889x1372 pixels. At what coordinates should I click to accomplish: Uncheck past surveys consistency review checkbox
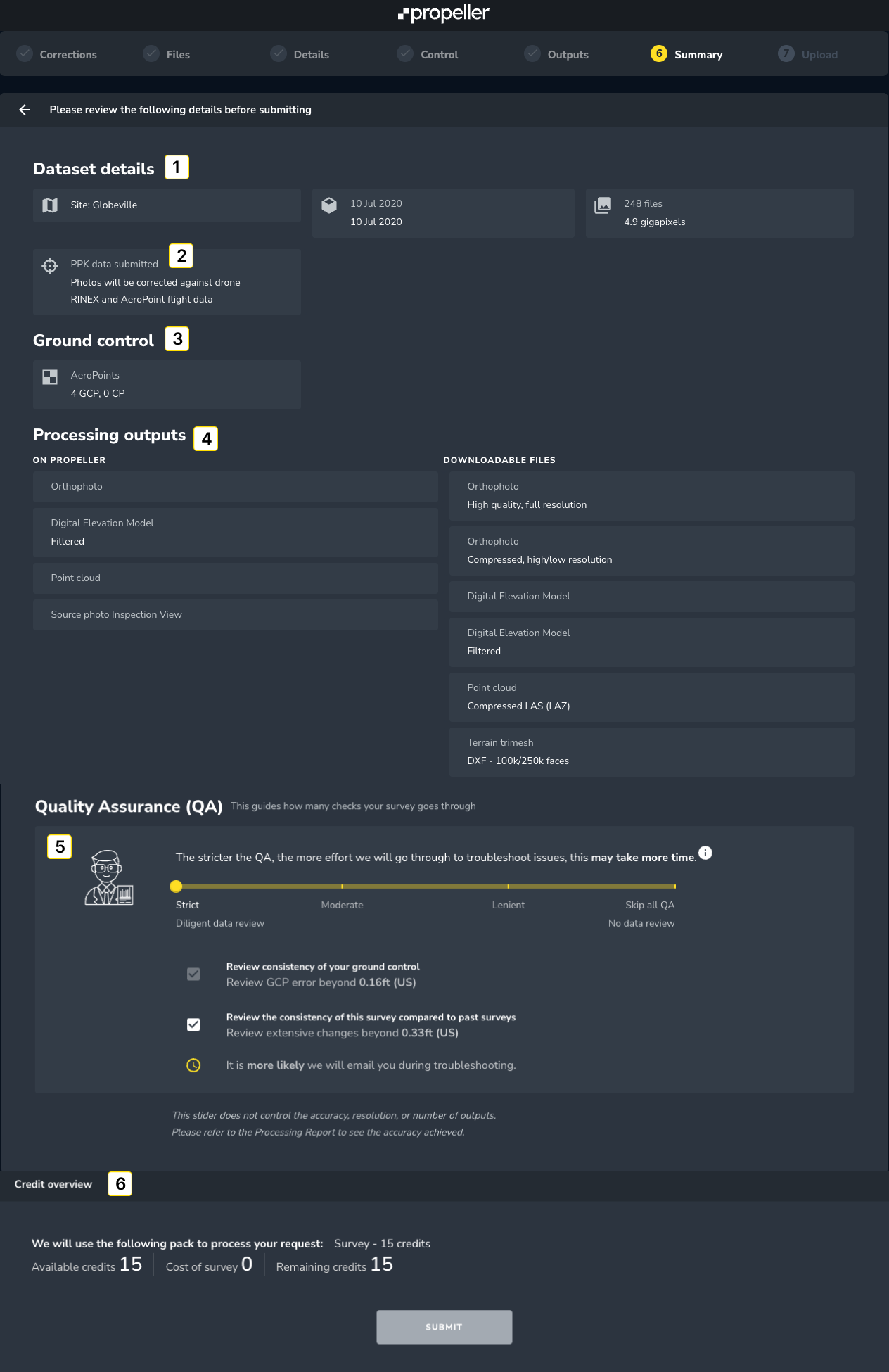[x=193, y=1024]
